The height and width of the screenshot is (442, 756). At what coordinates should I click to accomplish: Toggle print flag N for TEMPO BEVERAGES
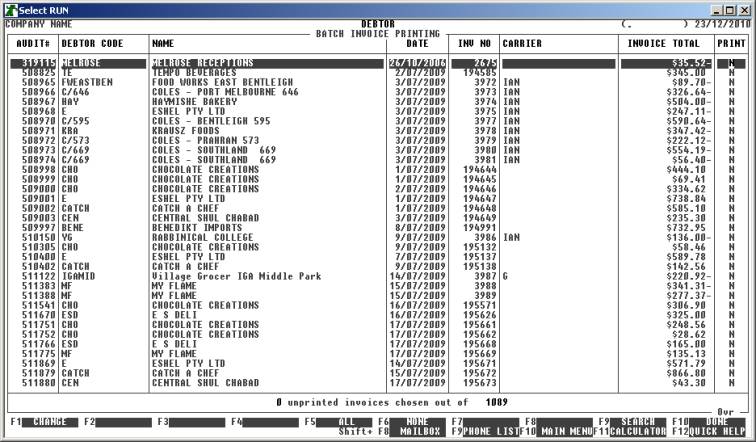point(731,73)
